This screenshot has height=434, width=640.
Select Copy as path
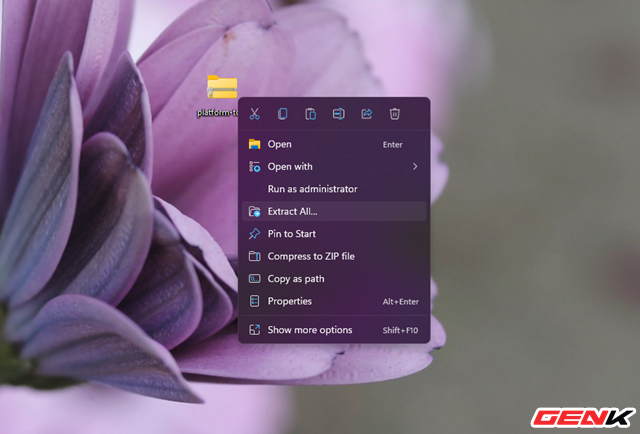click(334, 279)
